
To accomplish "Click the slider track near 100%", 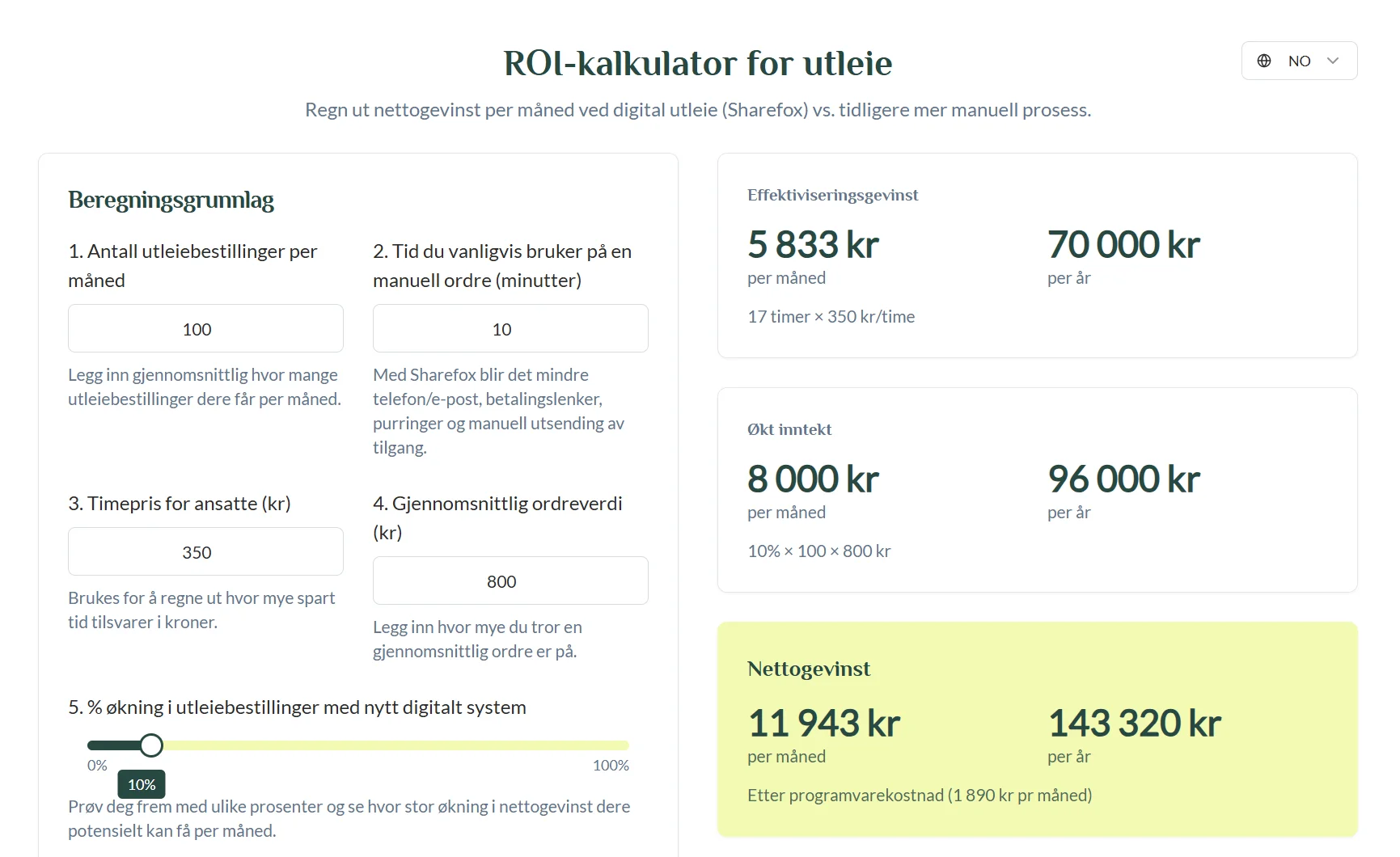I will point(619,745).
